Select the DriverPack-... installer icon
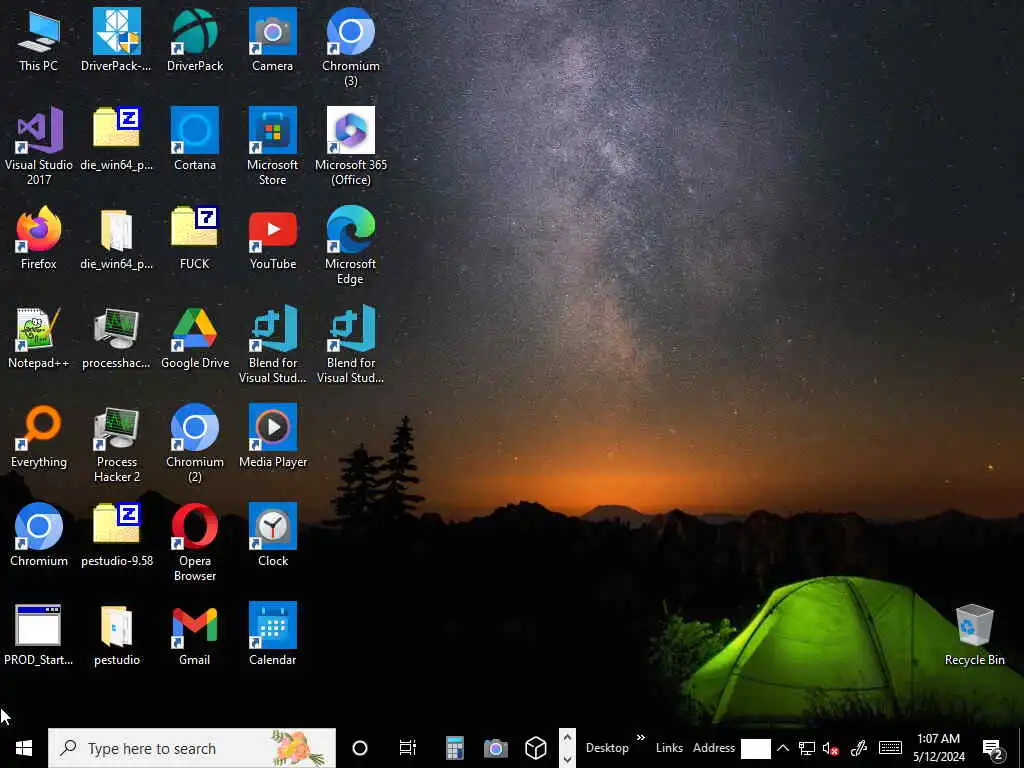Image resolution: width=1024 pixels, height=768 pixels. [x=116, y=40]
